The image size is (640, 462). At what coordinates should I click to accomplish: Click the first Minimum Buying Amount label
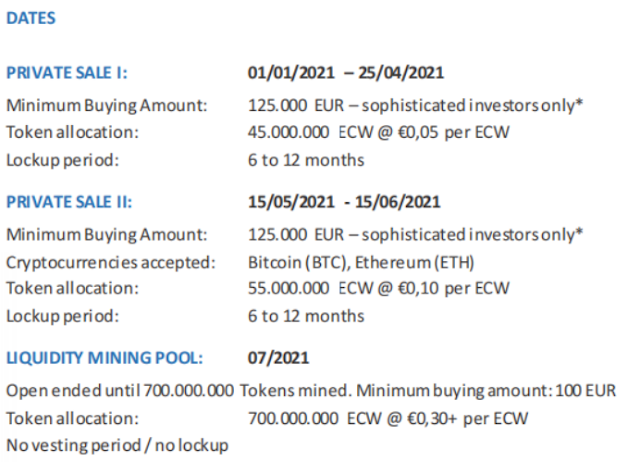(x=106, y=104)
